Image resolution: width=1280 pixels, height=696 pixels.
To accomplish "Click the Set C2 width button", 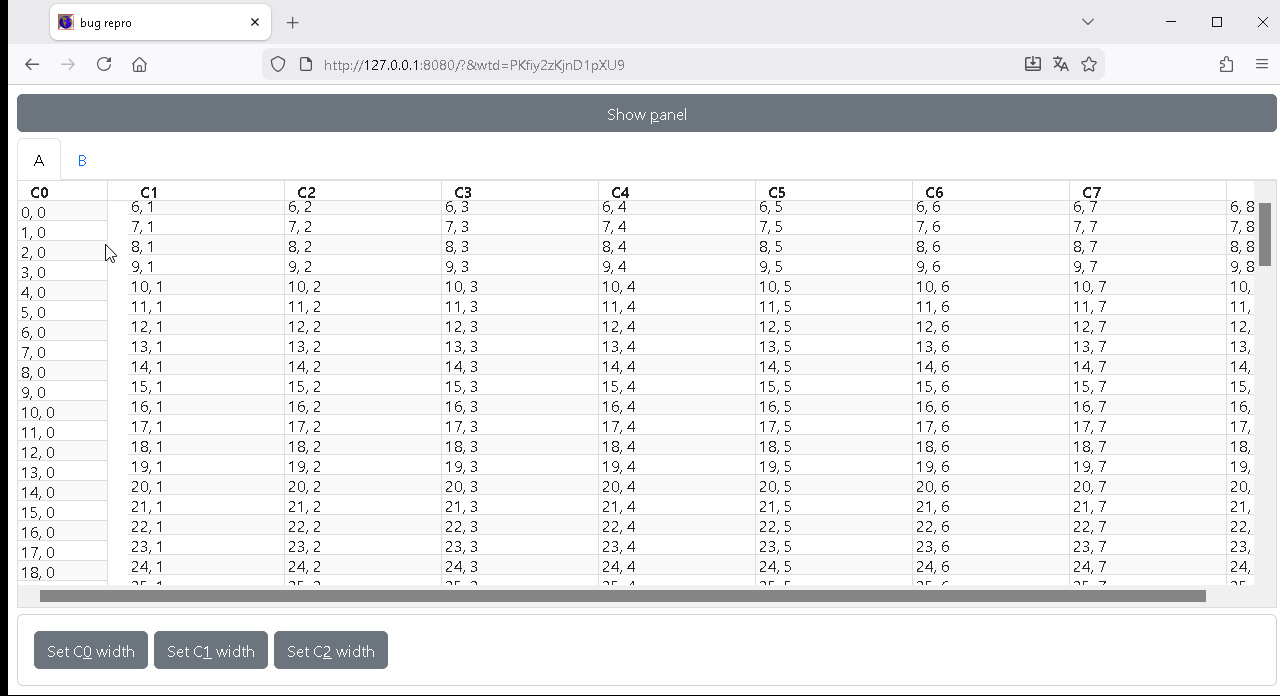I will pos(331,651).
